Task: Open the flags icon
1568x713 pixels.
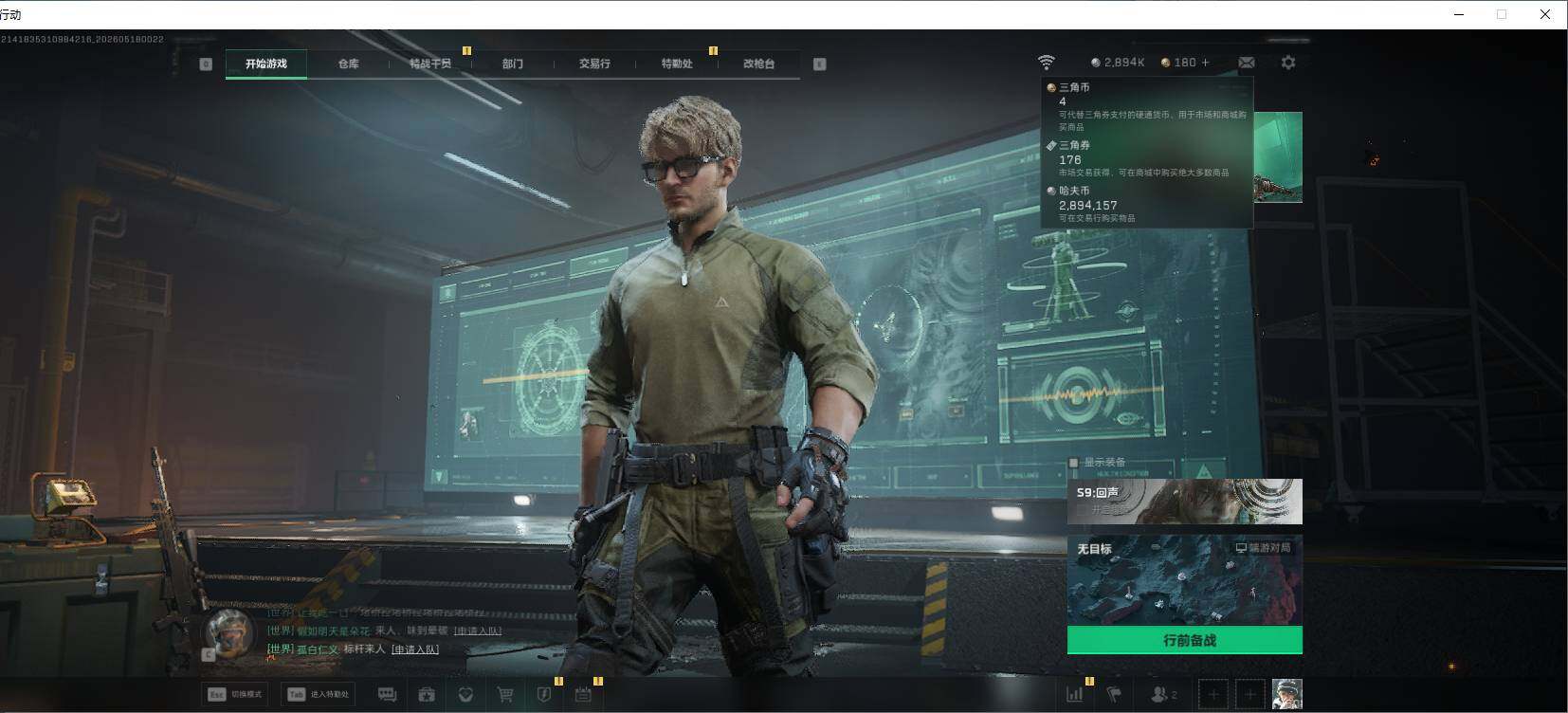Action: coord(1115,694)
